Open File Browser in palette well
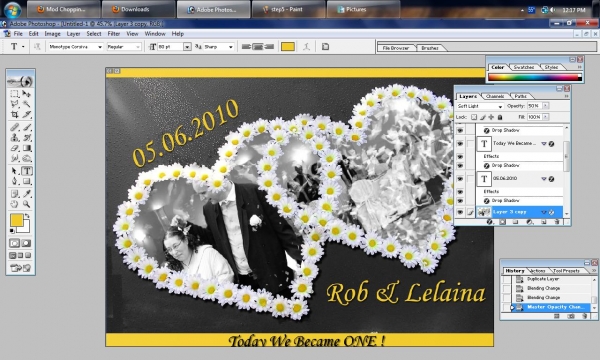The height and width of the screenshot is (360, 600). click(396, 48)
